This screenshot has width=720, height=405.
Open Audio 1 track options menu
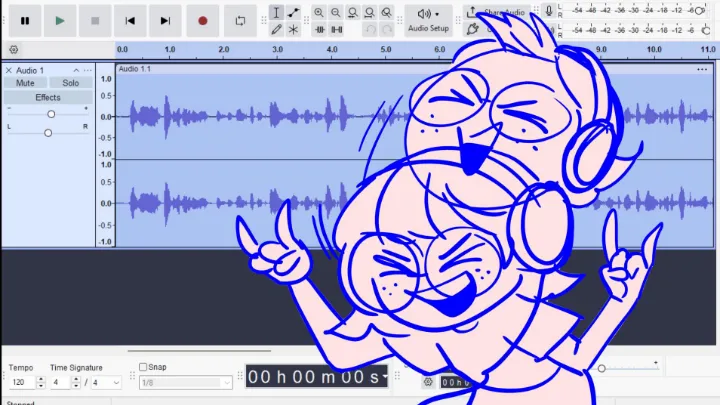pyautogui.click(x=87, y=70)
